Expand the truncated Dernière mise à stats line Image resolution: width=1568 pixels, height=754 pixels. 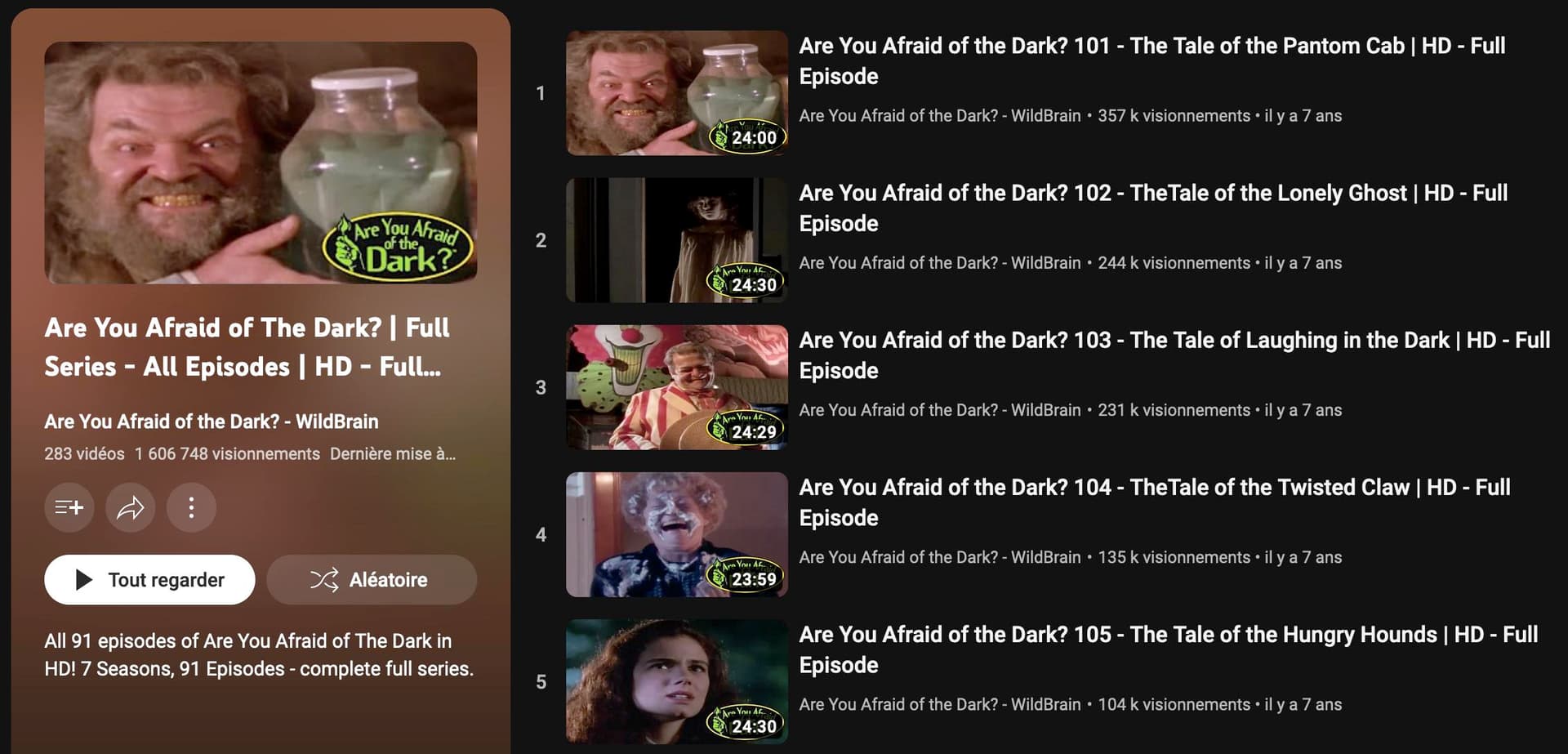tap(393, 453)
